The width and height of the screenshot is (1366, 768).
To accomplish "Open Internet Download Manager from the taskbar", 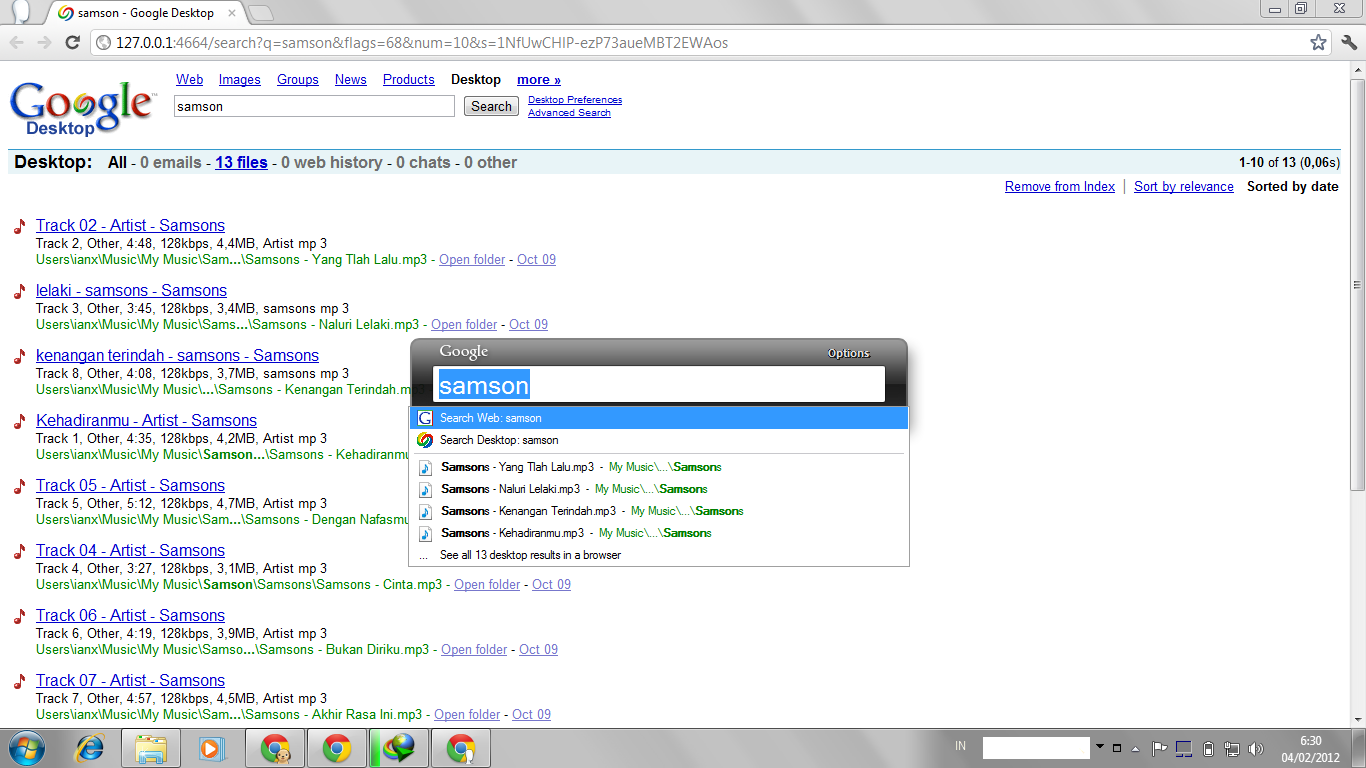I will pyautogui.click(x=399, y=748).
